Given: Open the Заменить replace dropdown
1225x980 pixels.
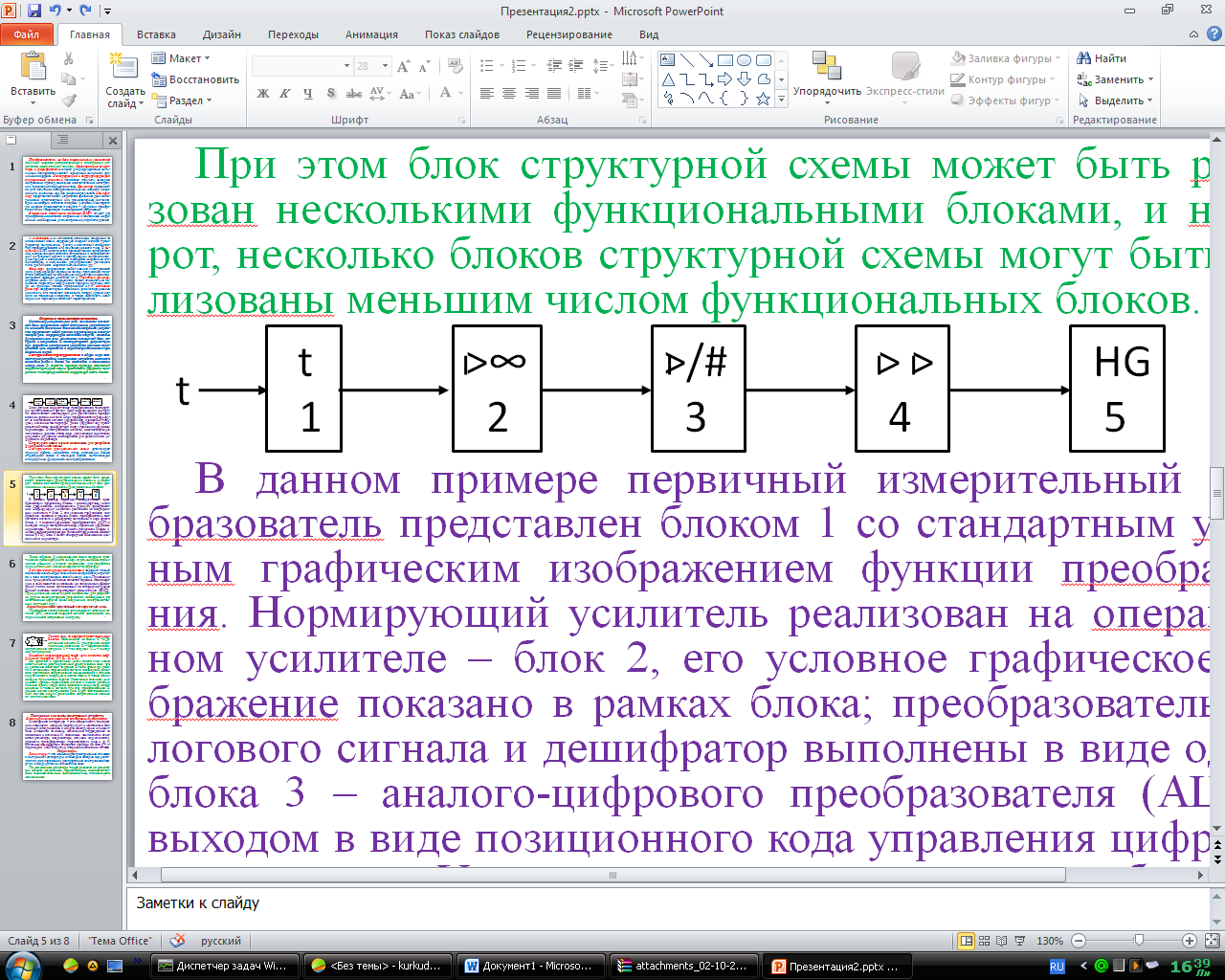Looking at the screenshot, I should point(1116,79).
